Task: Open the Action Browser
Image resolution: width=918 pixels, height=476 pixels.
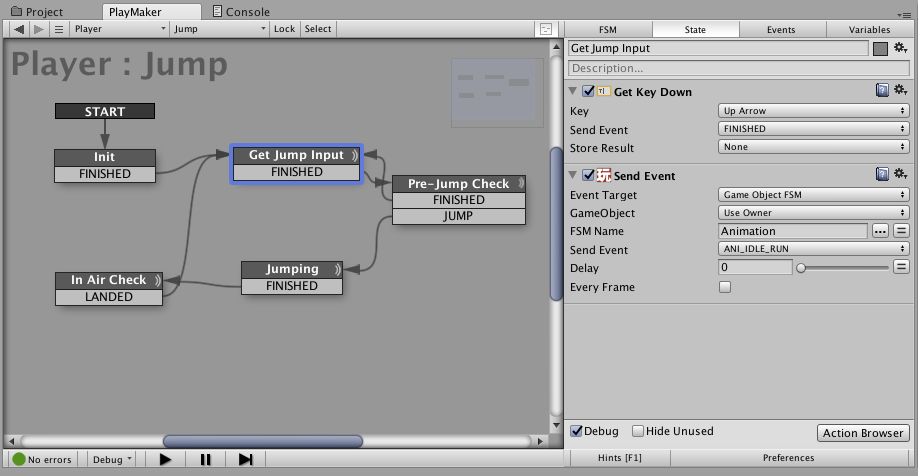Action: coord(863,433)
